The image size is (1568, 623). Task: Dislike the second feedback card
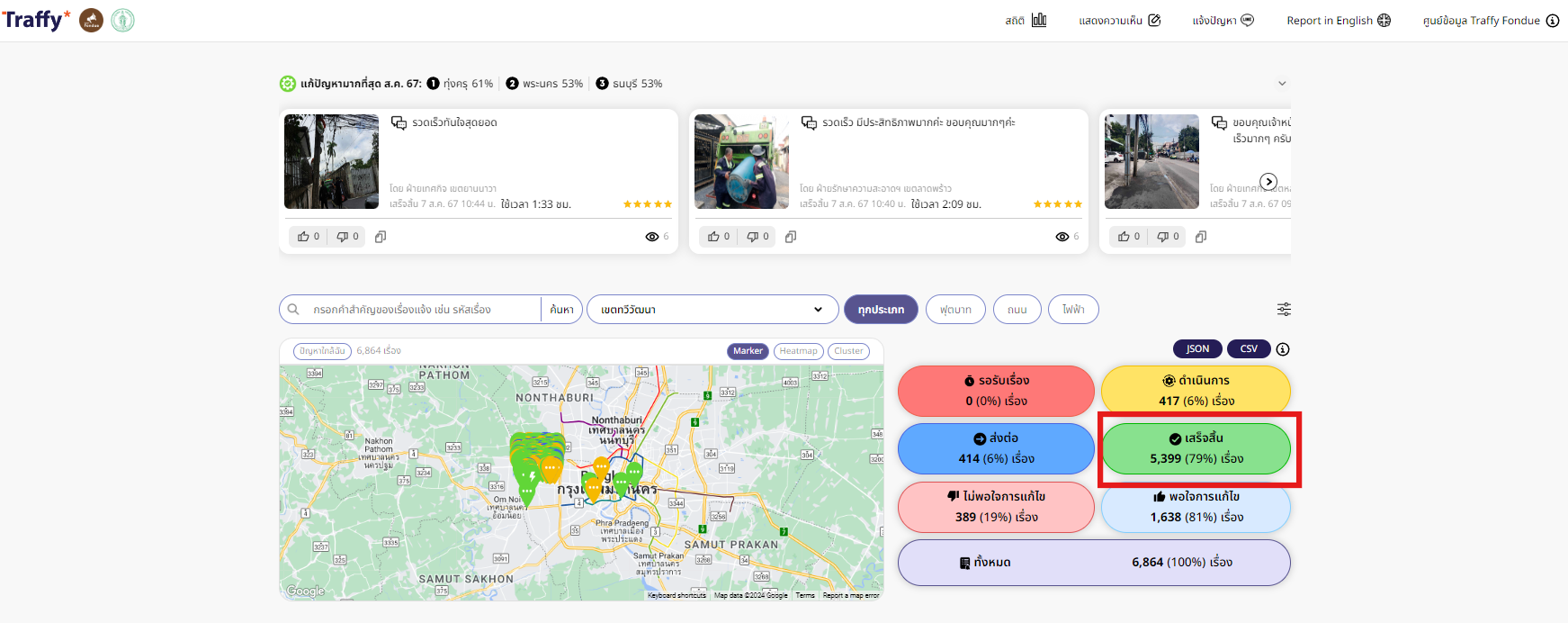[757, 237]
